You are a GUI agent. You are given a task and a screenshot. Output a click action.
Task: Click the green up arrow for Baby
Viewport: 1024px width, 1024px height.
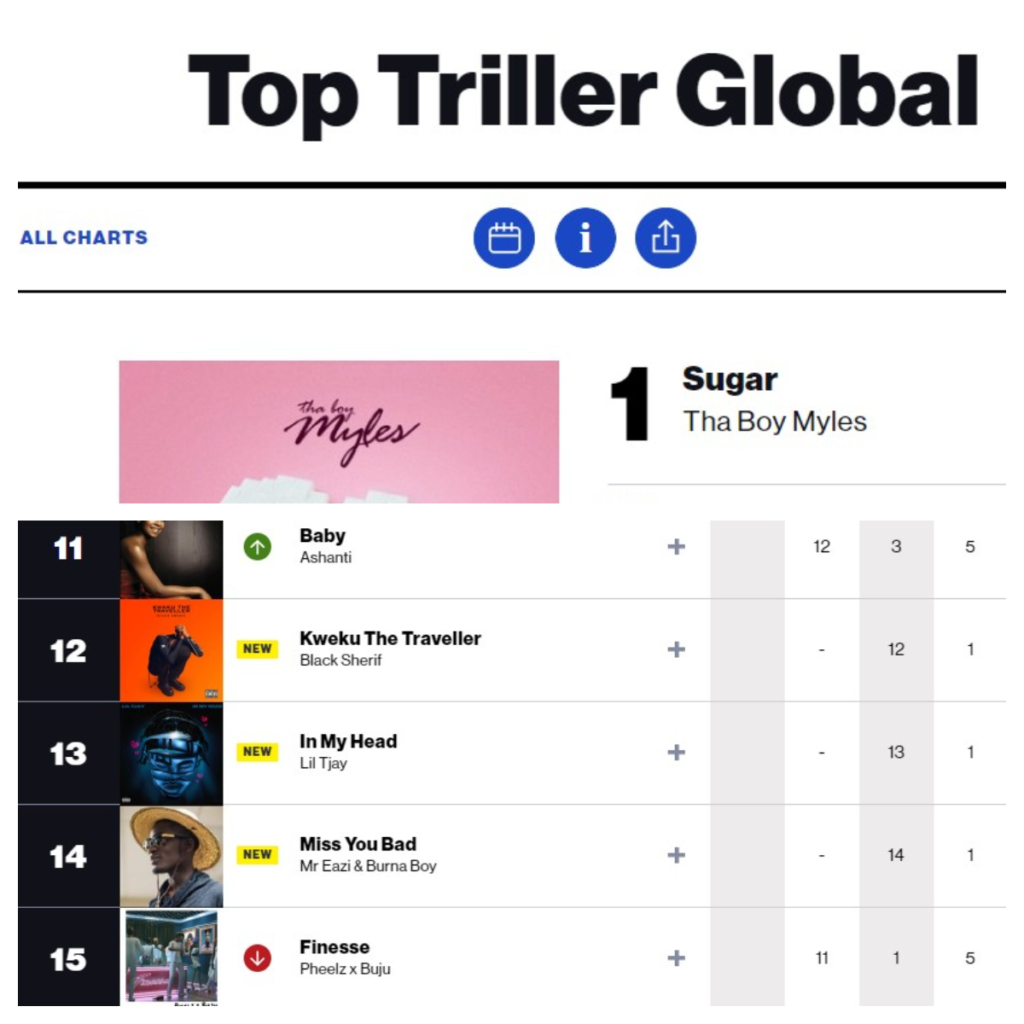257,547
